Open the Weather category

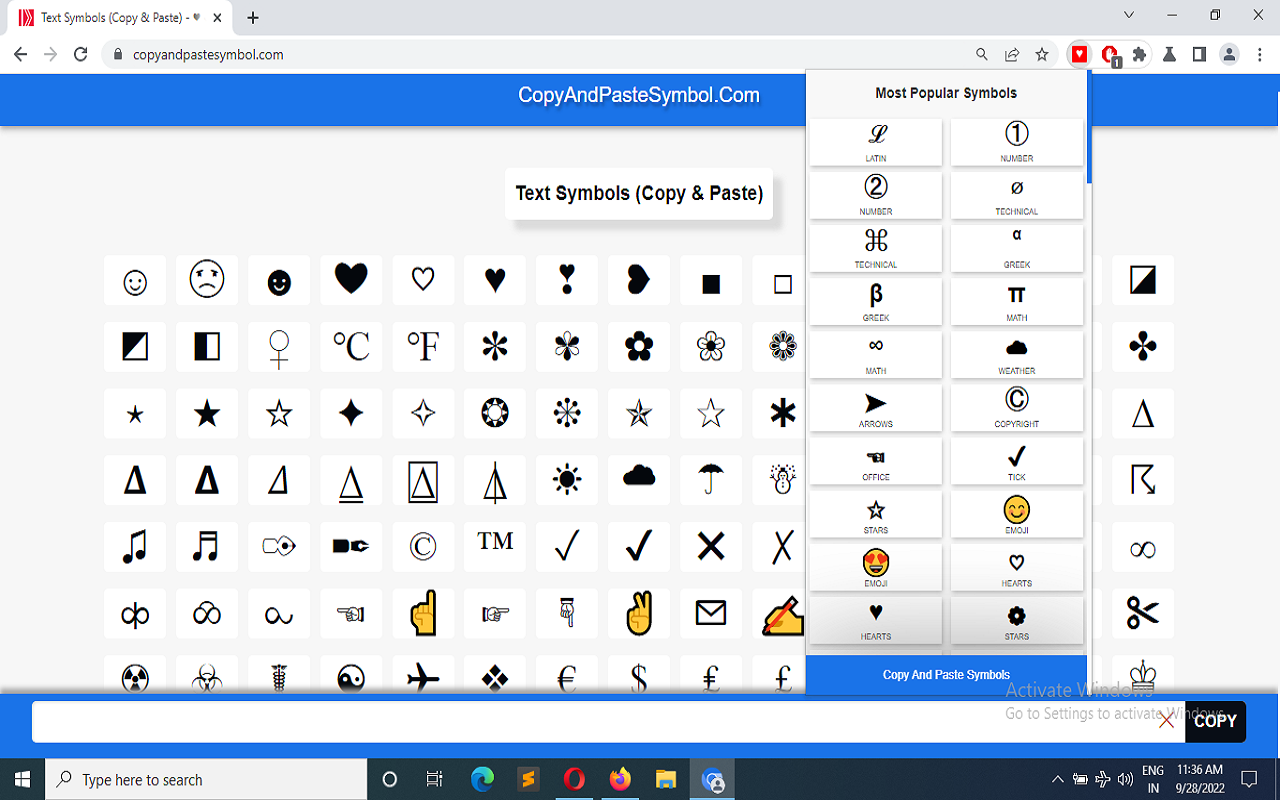tap(1017, 354)
